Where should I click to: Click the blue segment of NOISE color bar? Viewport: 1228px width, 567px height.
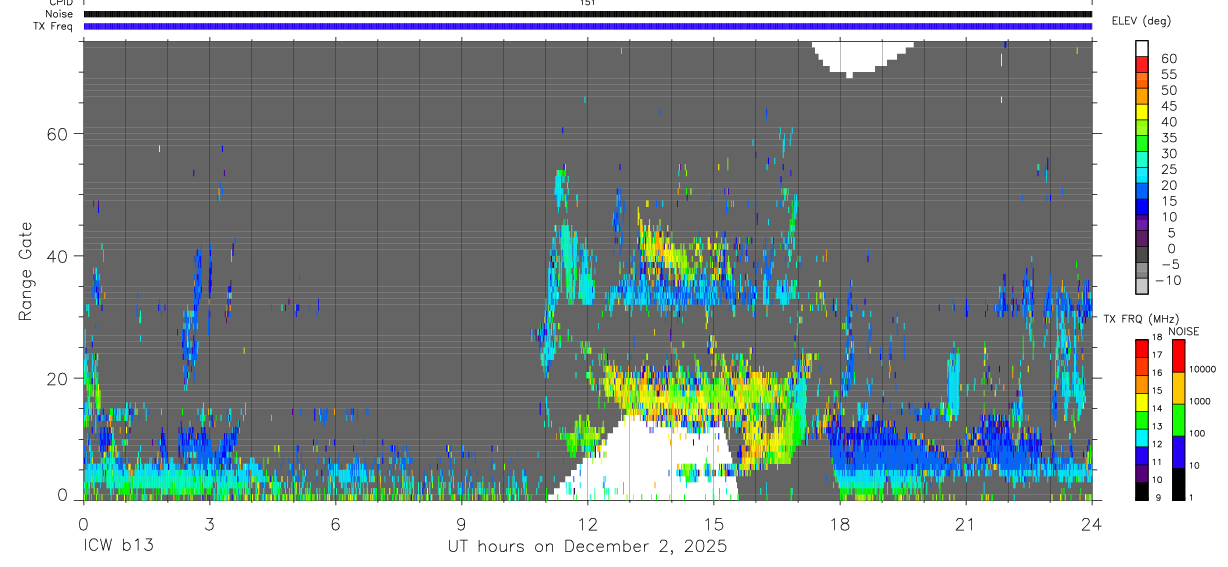[1178, 451]
